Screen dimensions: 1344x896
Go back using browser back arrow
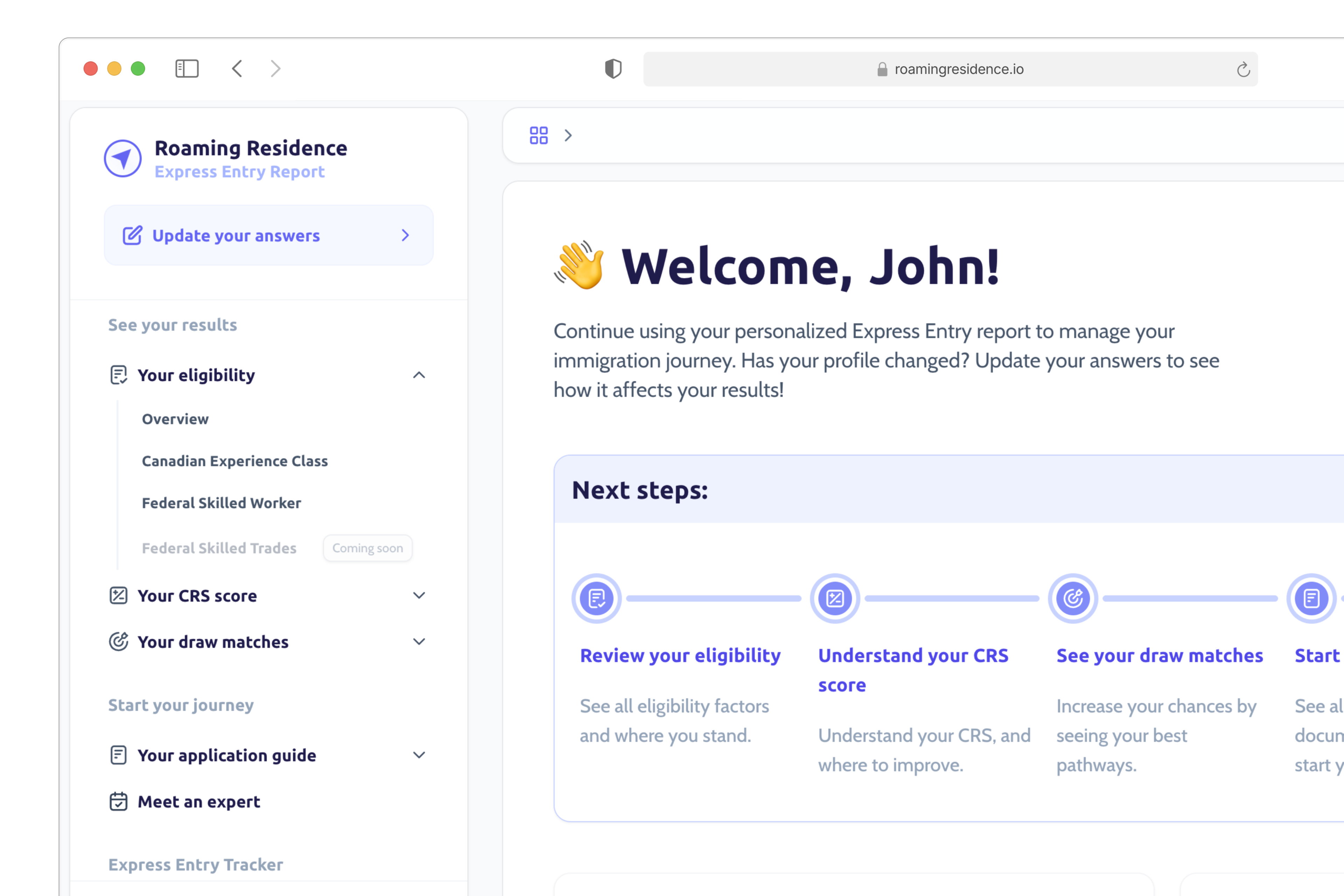(x=238, y=69)
